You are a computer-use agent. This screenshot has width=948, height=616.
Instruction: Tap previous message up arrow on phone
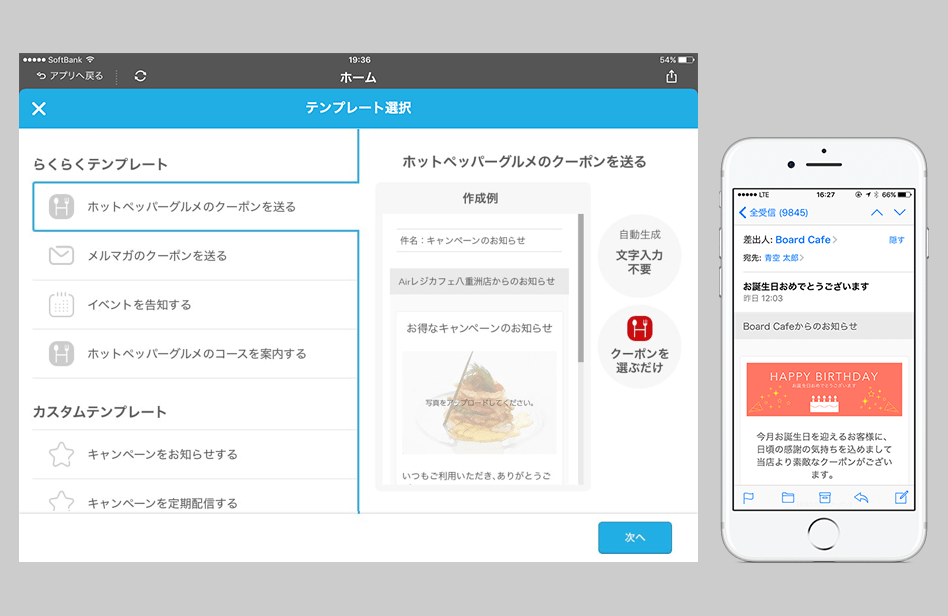(x=877, y=213)
